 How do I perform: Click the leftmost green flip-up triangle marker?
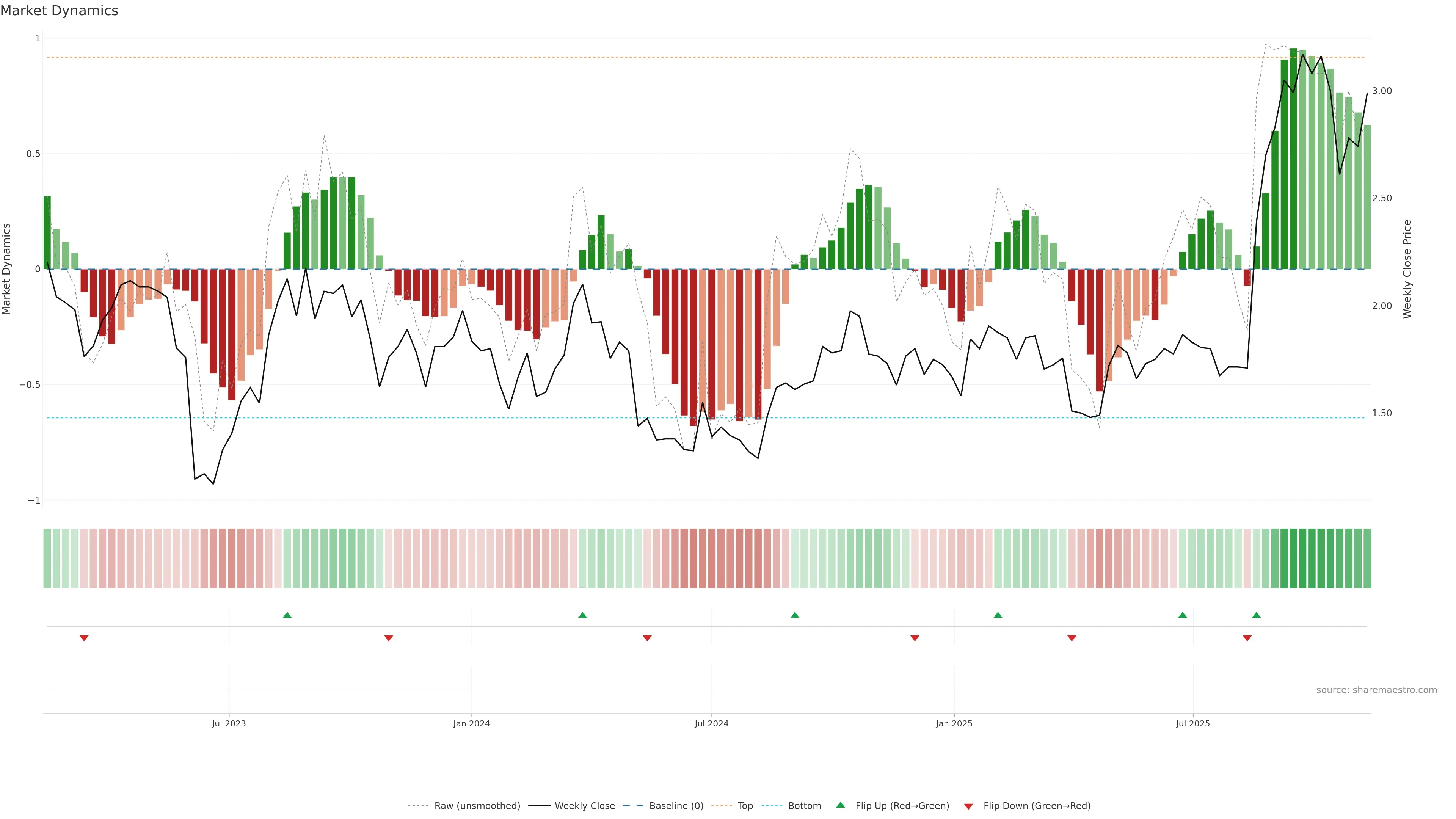coord(287,615)
